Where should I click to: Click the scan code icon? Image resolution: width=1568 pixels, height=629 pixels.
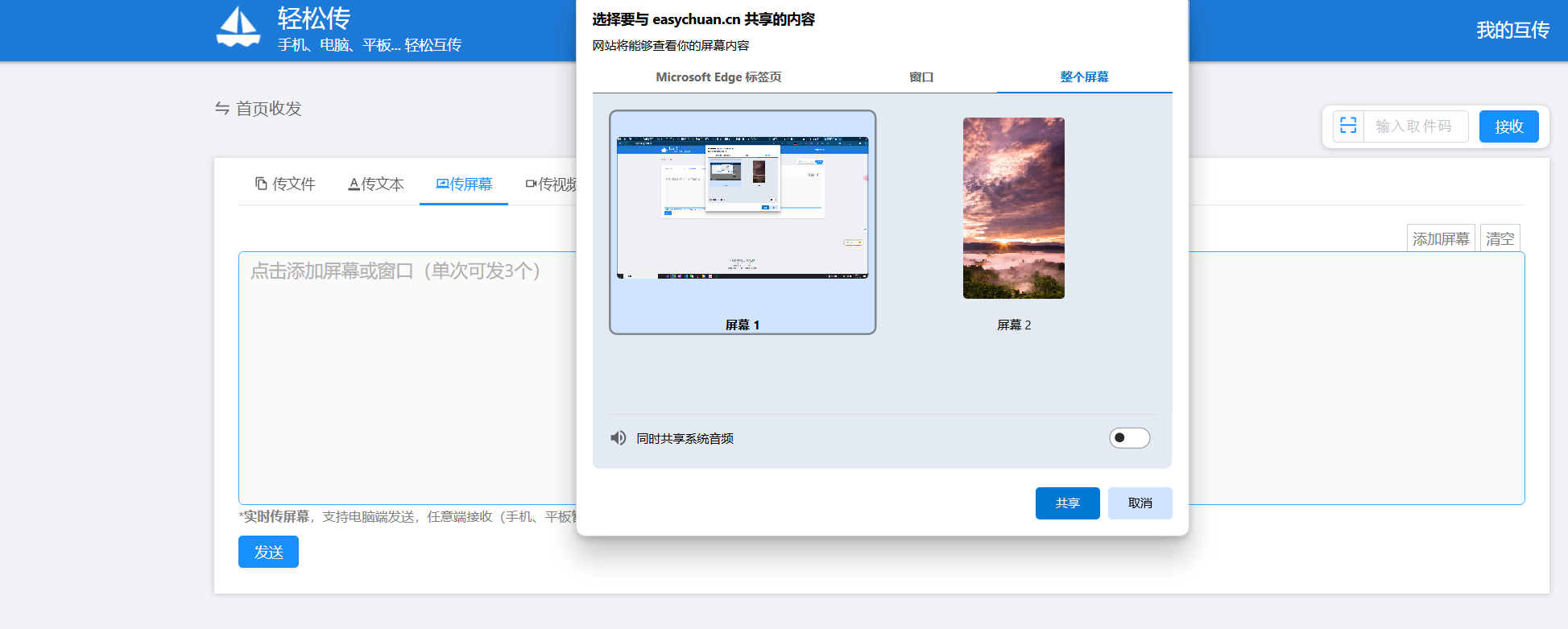[x=1348, y=126]
